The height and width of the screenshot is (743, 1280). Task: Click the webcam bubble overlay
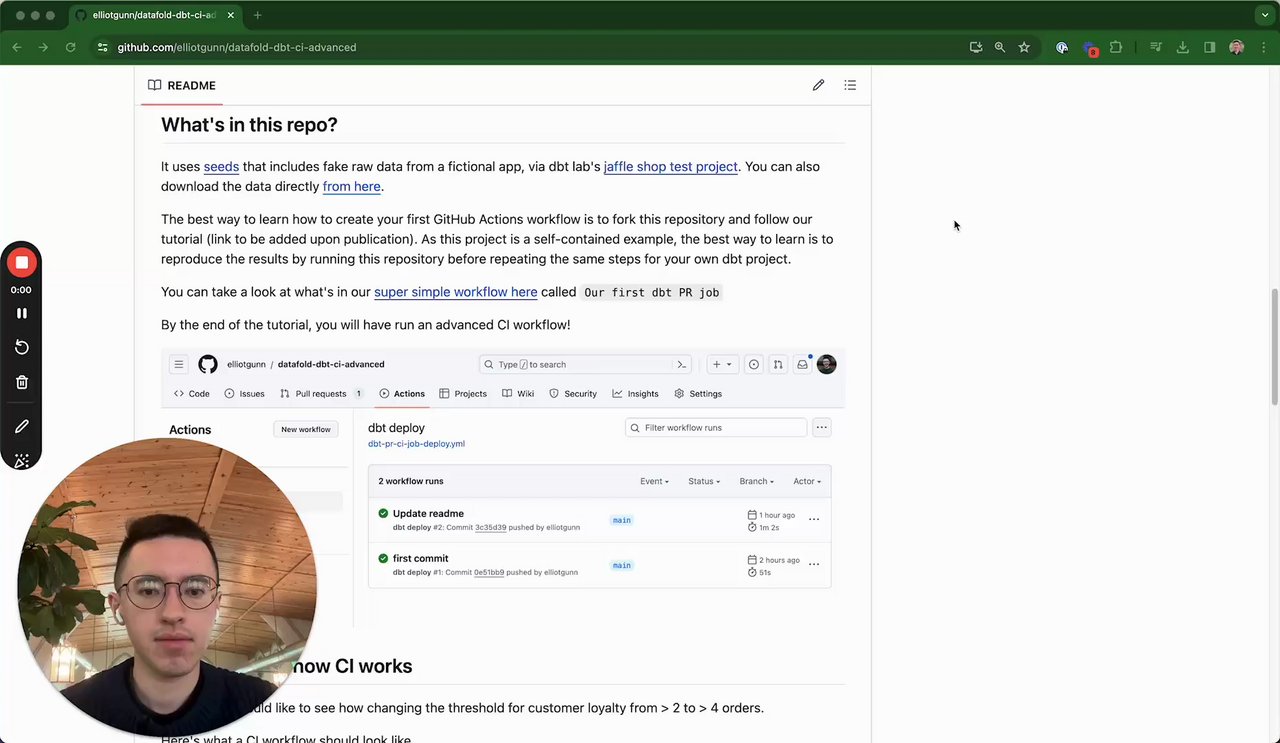(167, 588)
